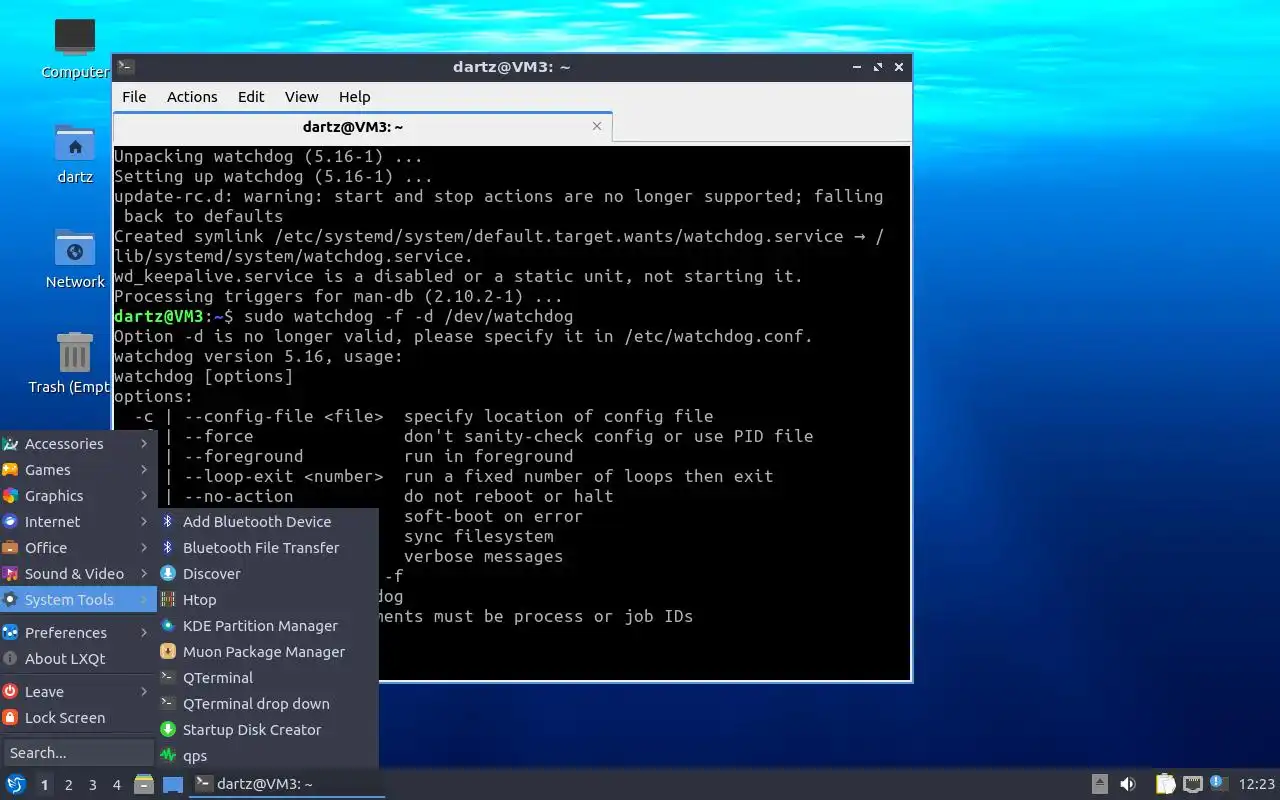Click the terminal icon in window title bar

pyautogui.click(x=125, y=67)
